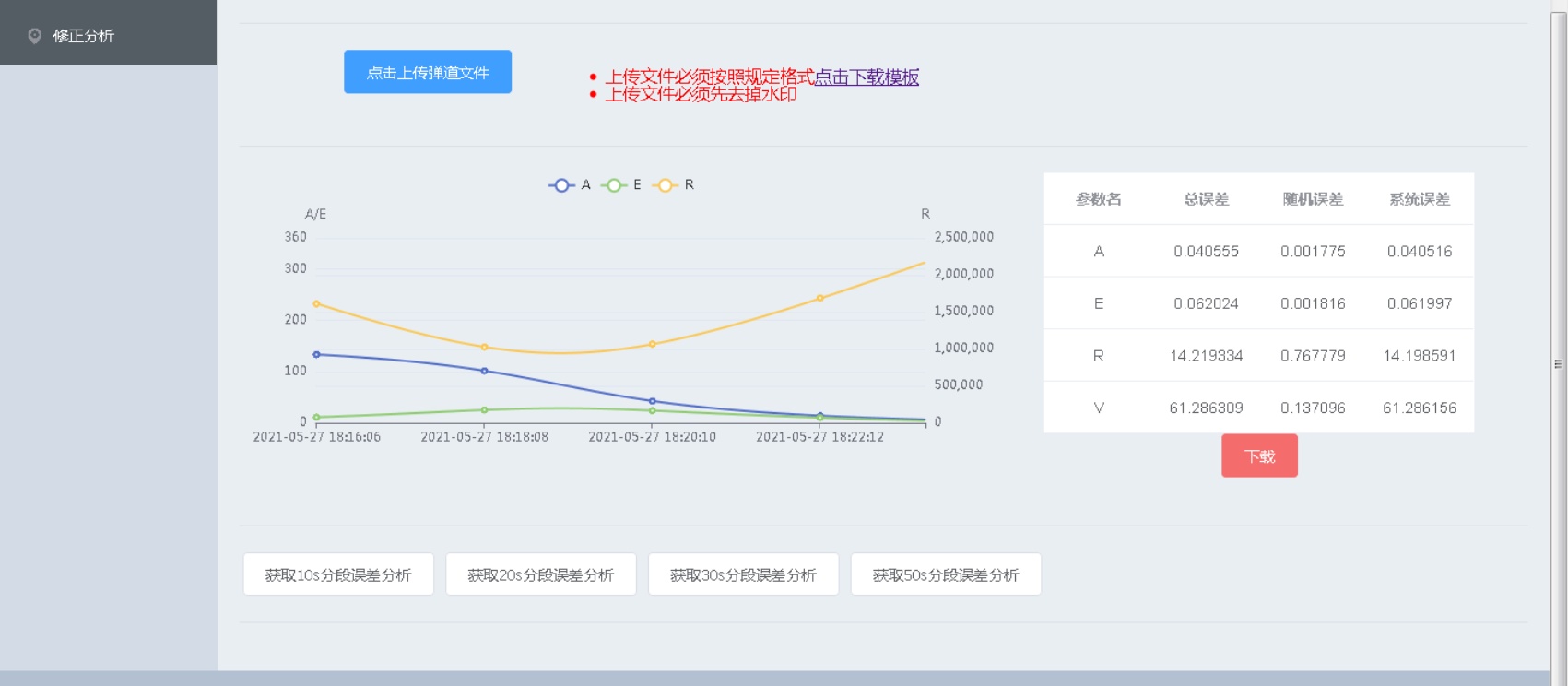1568x686 pixels.
Task: Click 获取20s分段误差分析 button
Action: click(x=541, y=574)
